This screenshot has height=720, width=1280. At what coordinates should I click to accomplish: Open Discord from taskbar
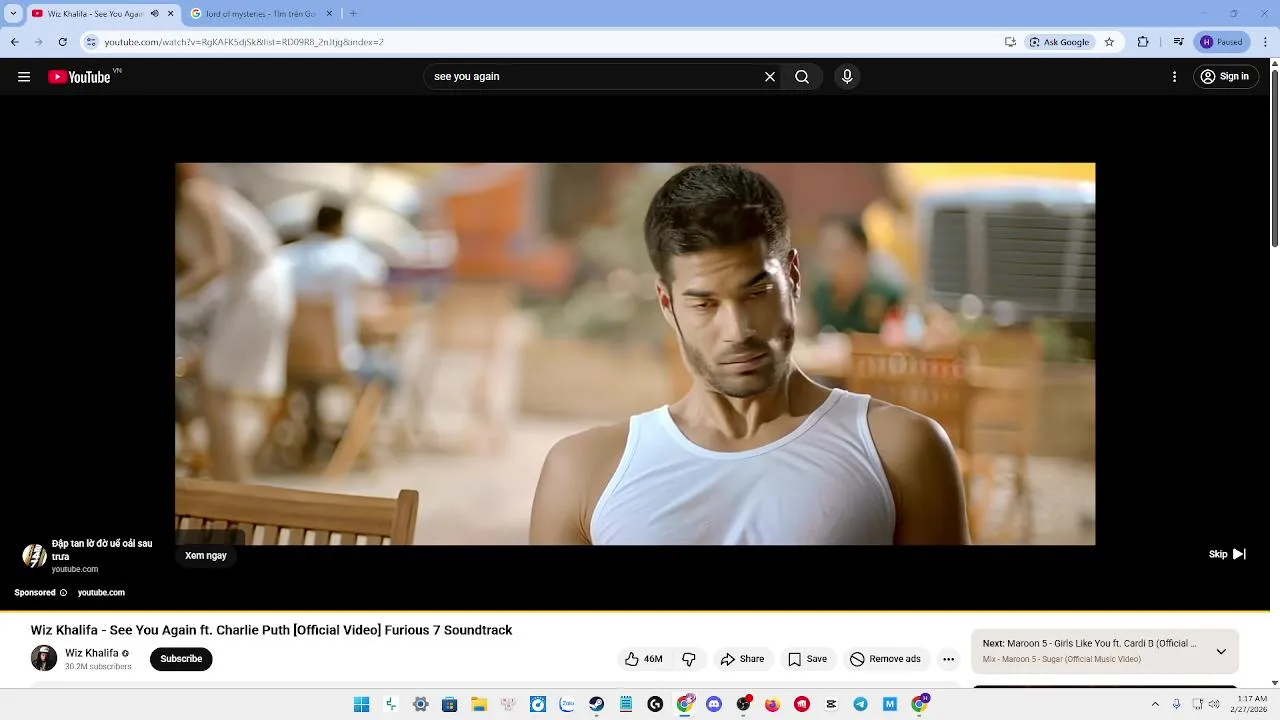point(714,704)
